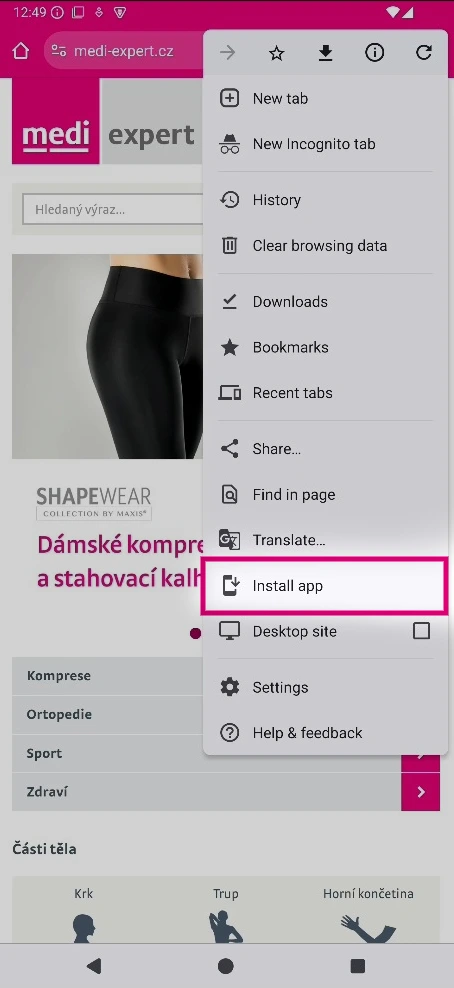
Task: Open the Settings menu entry
Action: point(325,687)
